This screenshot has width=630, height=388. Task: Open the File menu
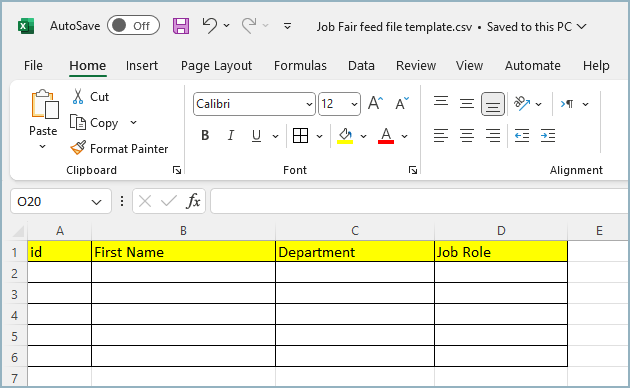click(x=33, y=65)
